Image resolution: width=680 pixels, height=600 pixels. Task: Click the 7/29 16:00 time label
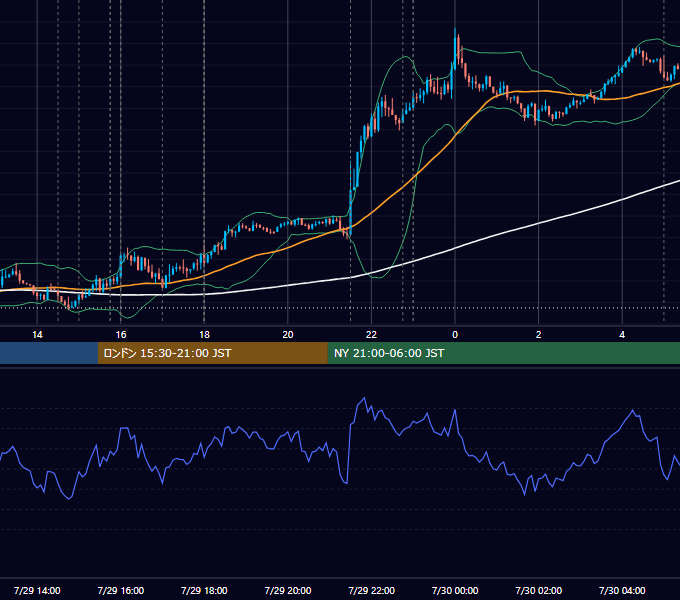pos(121,590)
